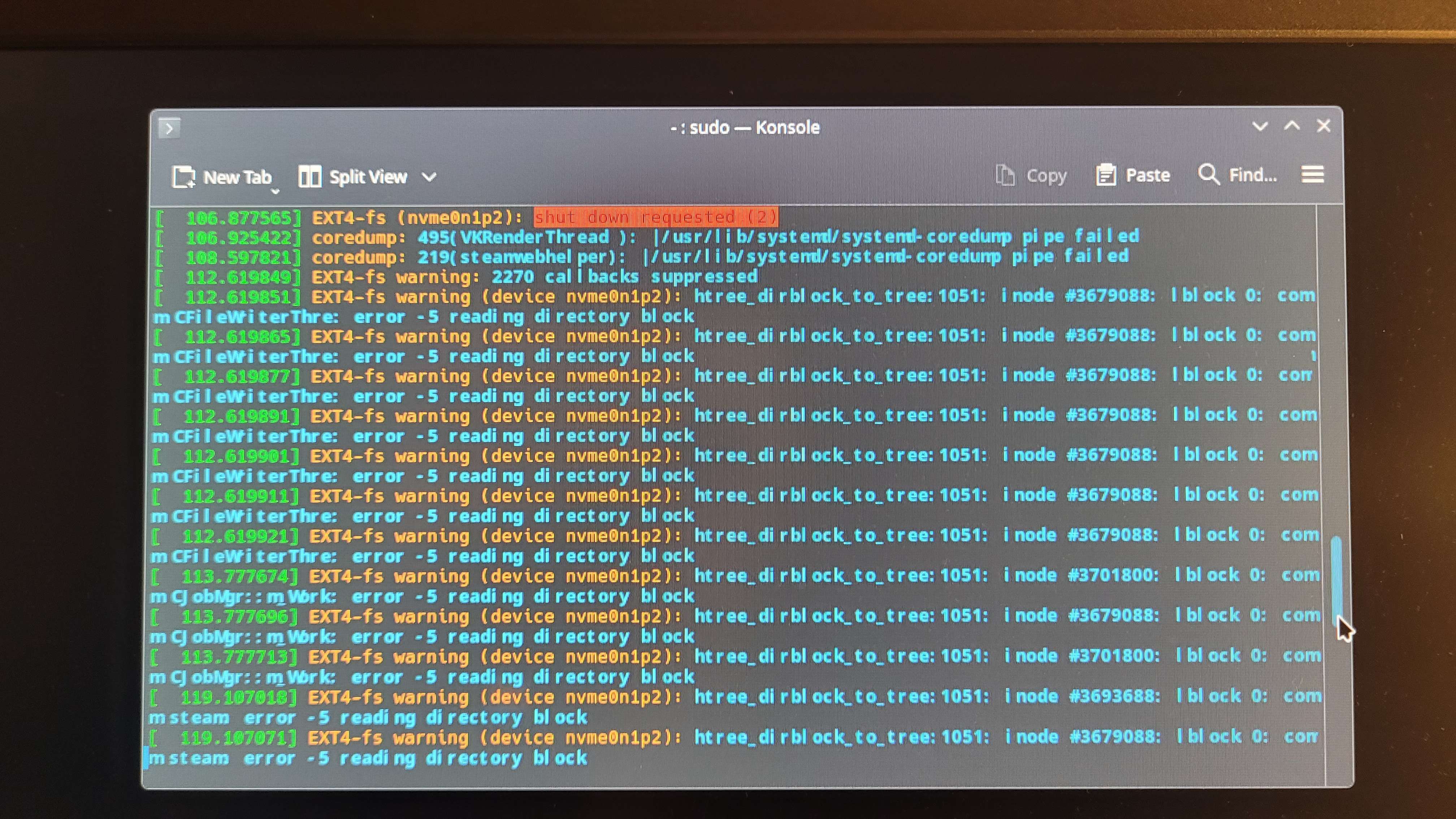This screenshot has height=819, width=1456.
Task: Minimize the Konsole window
Action: click(x=1260, y=126)
